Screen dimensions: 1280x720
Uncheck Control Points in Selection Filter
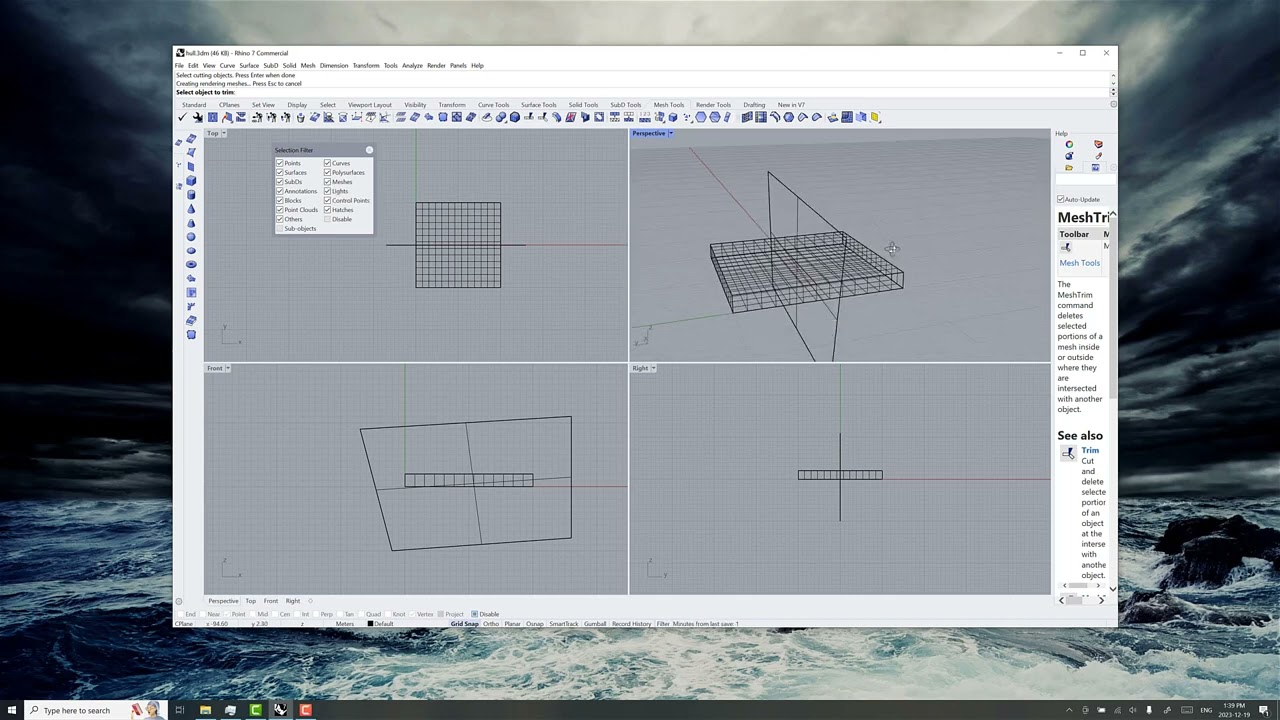[327, 200]
